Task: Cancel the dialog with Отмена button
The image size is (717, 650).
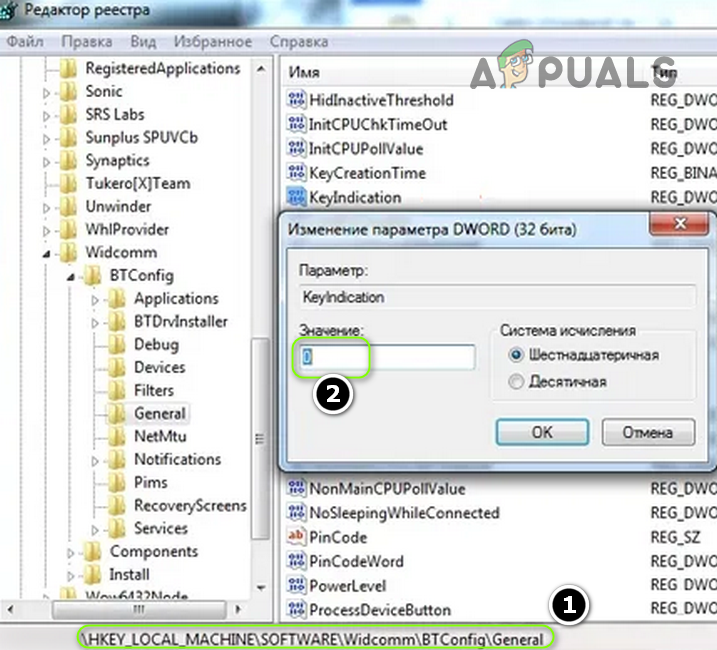Action: 648,432
